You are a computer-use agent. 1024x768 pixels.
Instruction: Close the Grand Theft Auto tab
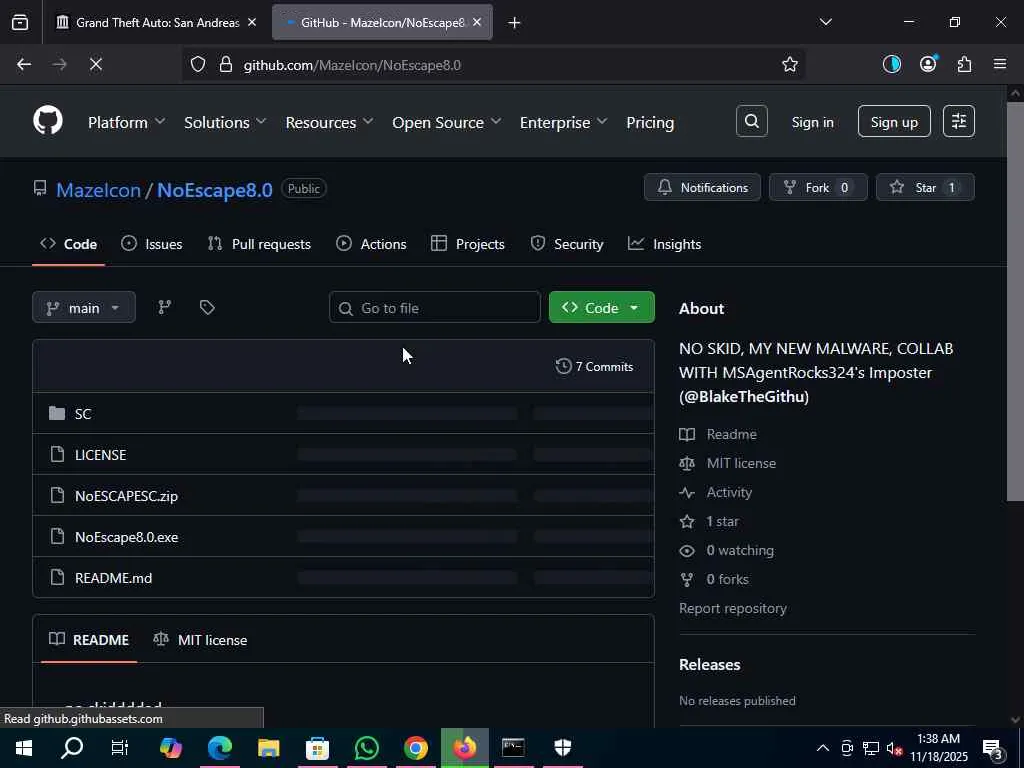pyautogui.click(x=252, y=22)
